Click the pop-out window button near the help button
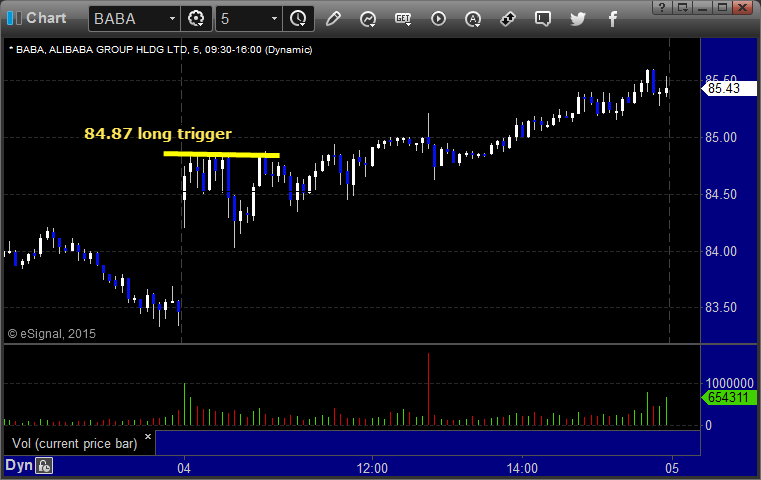 coord(682,7)
